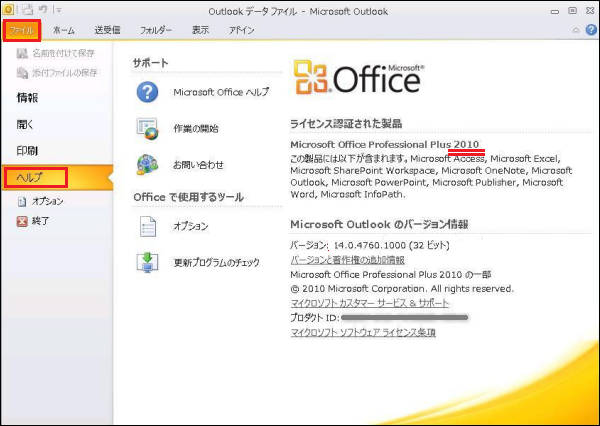600x426 pixels.
Task: Open the バージョンと著作権の追加情報 link
Action: click(x=347, y=260)
